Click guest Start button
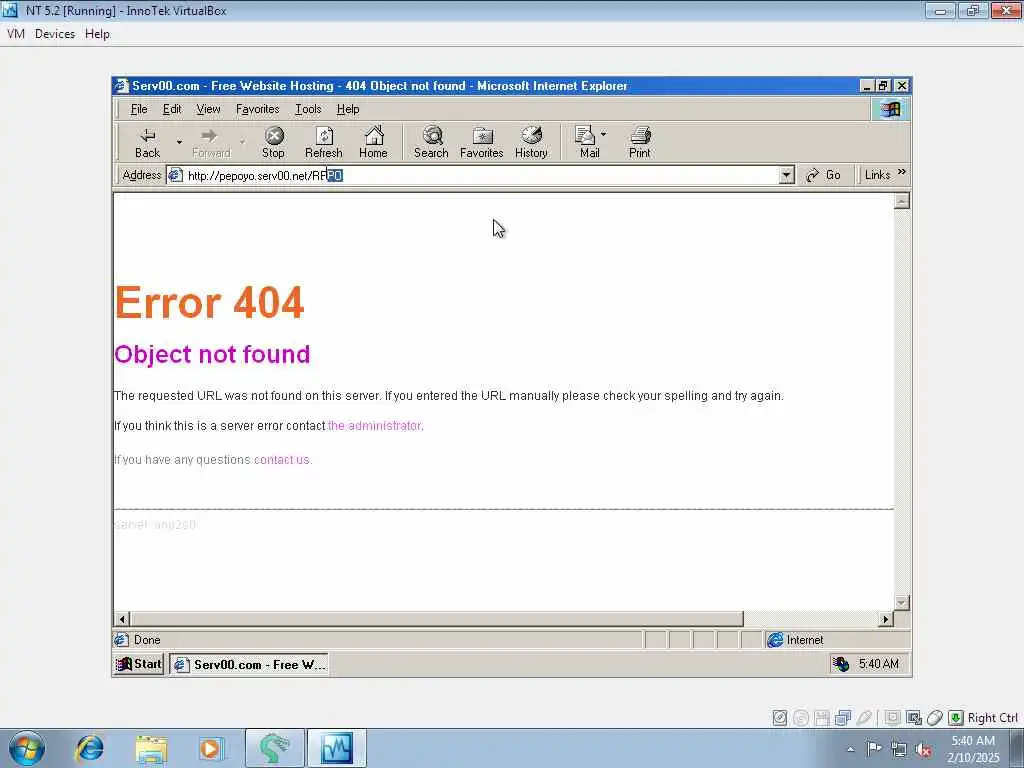 (138, 664)
